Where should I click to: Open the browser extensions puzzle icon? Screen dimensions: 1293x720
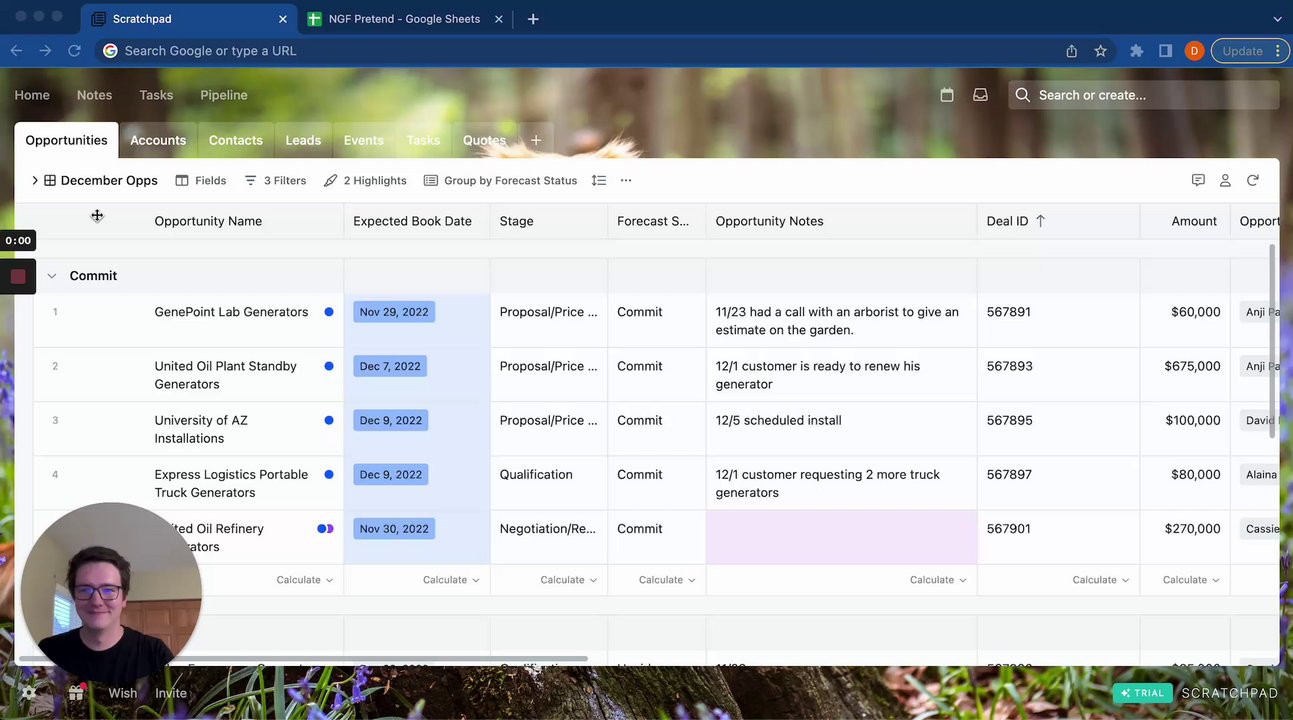(x=1137, y=51)
